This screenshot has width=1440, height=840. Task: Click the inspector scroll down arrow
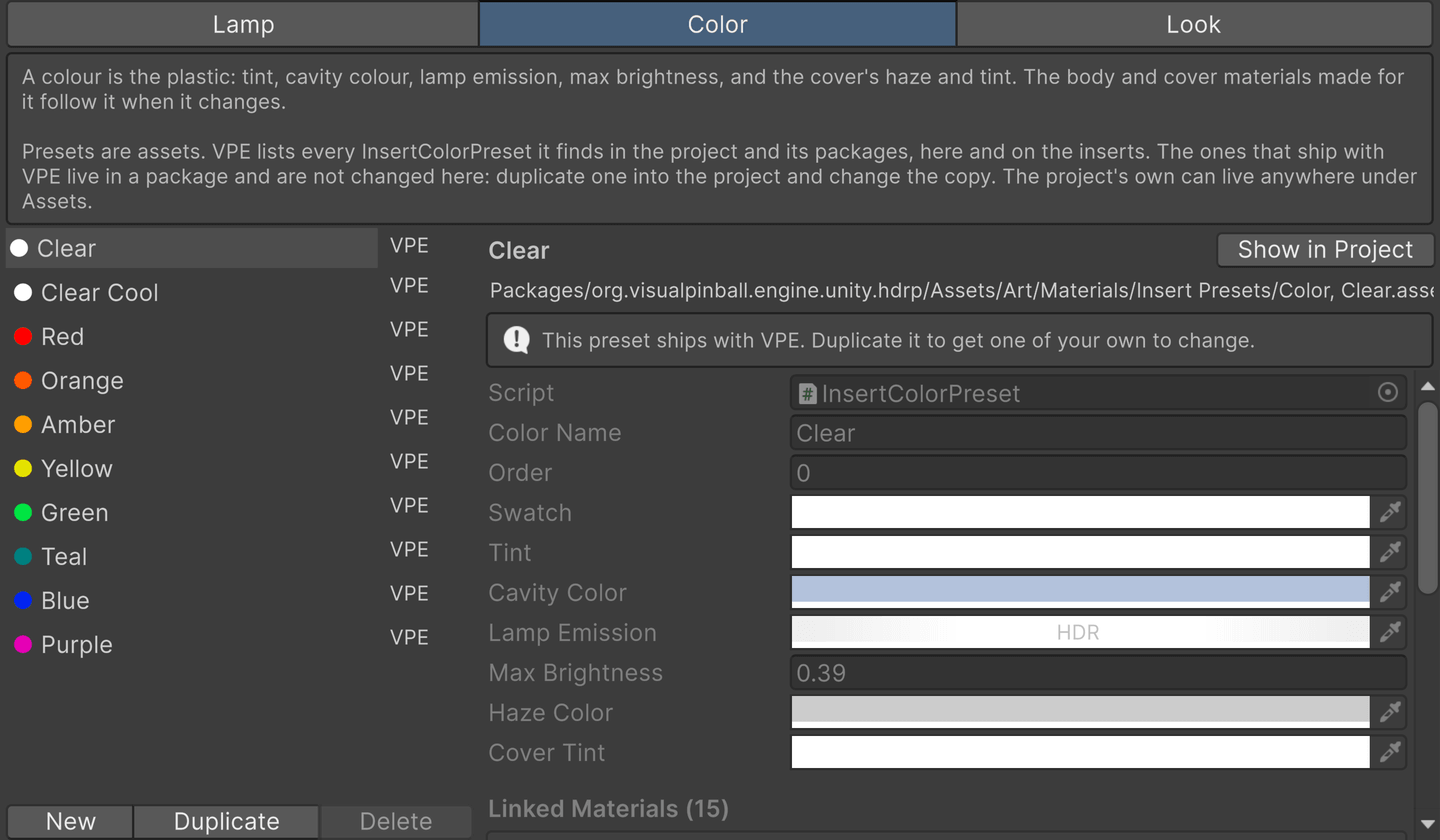[1427, 825]
